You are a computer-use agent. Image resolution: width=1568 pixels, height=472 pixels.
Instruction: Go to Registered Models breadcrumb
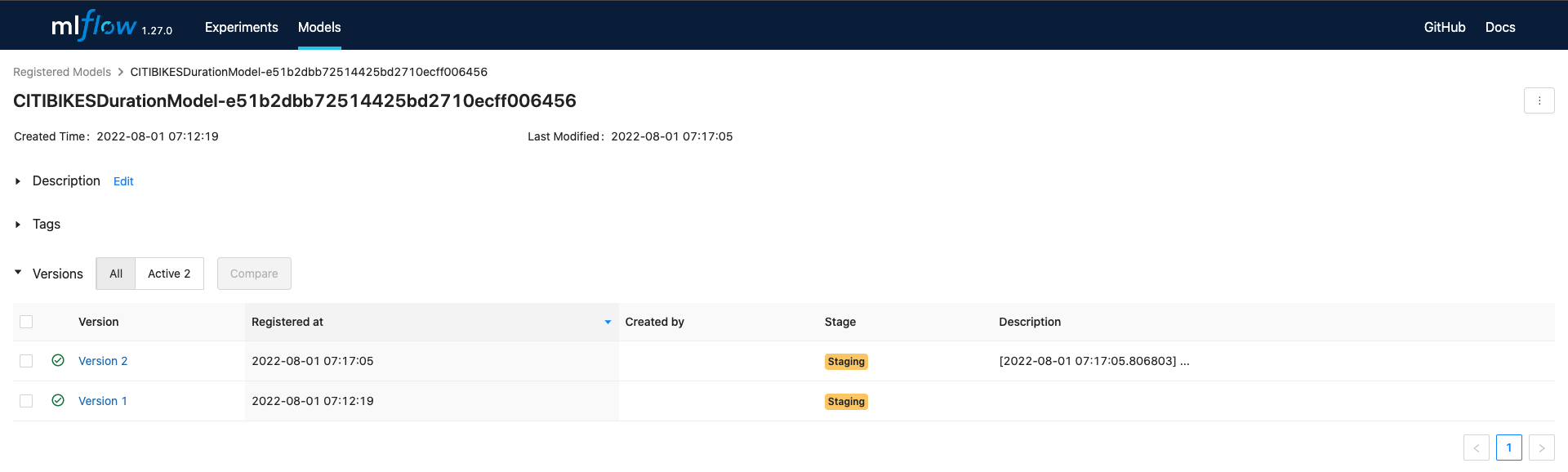[62, 72]
